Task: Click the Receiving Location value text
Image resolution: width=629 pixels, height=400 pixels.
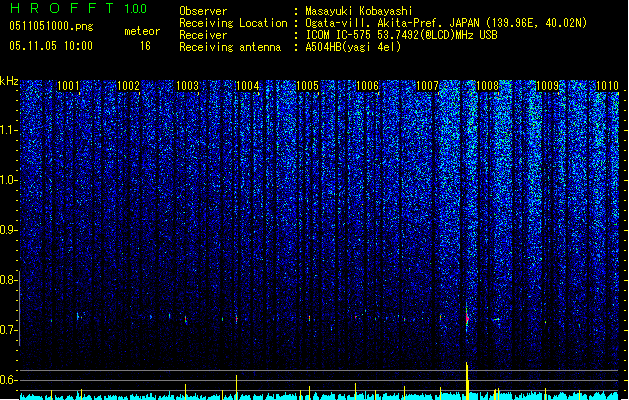Action: [x=446, y=23]
